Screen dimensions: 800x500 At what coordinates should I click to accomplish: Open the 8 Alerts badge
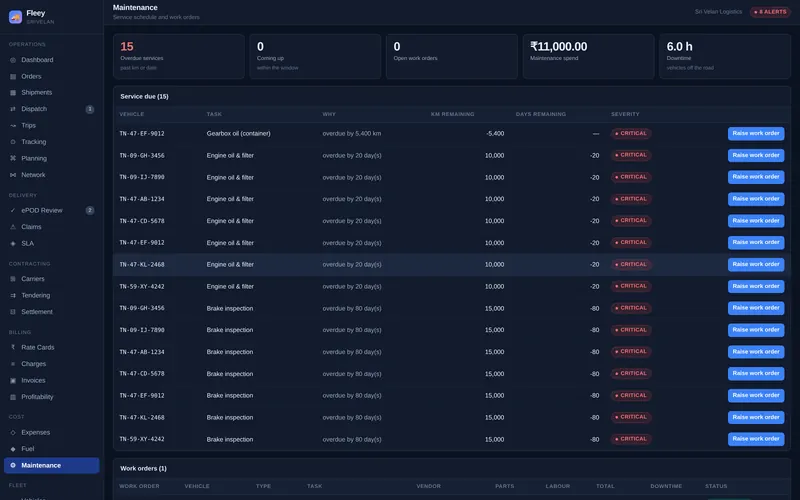click(770, 12)
